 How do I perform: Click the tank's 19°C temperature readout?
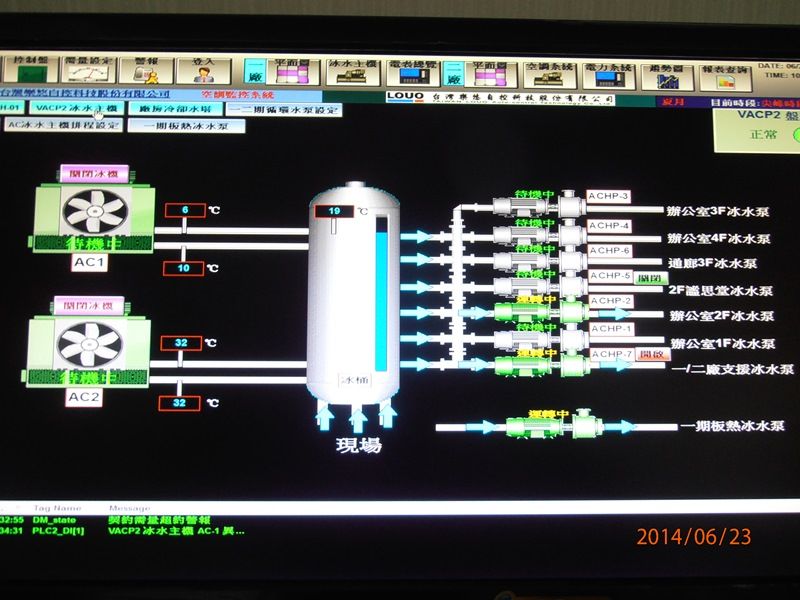(x=334, y=211)
